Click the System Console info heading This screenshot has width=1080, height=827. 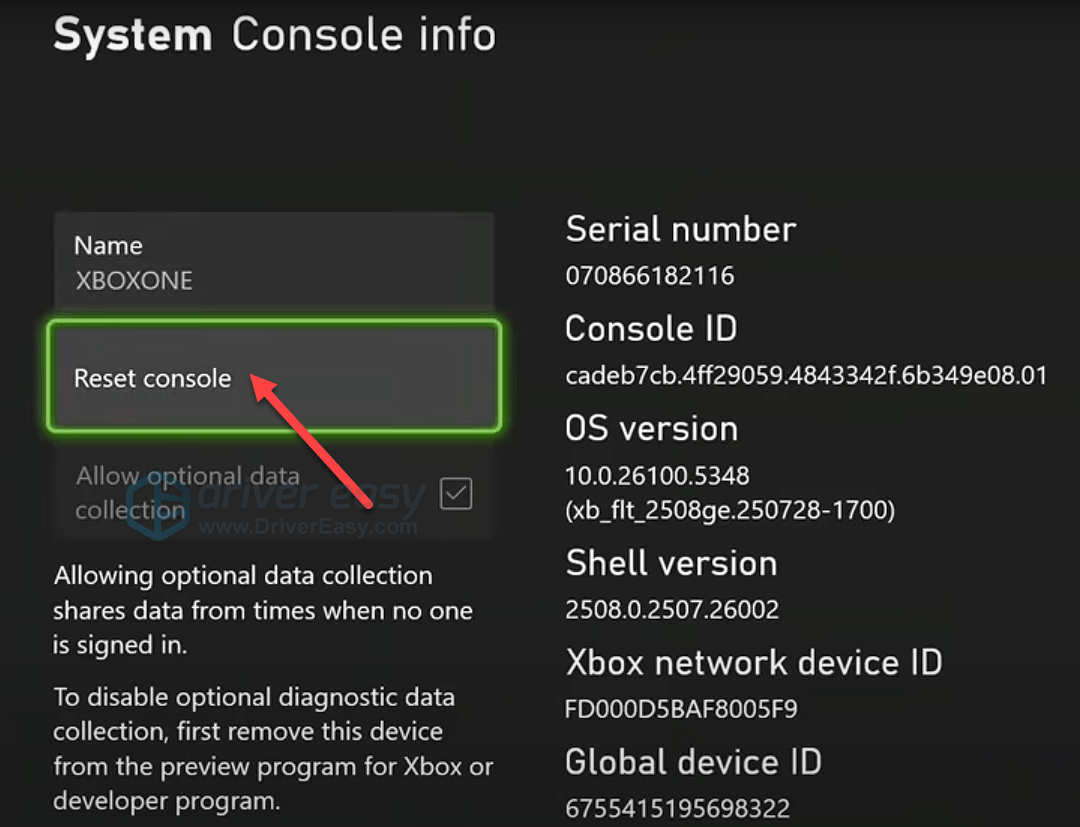(274, 35)
